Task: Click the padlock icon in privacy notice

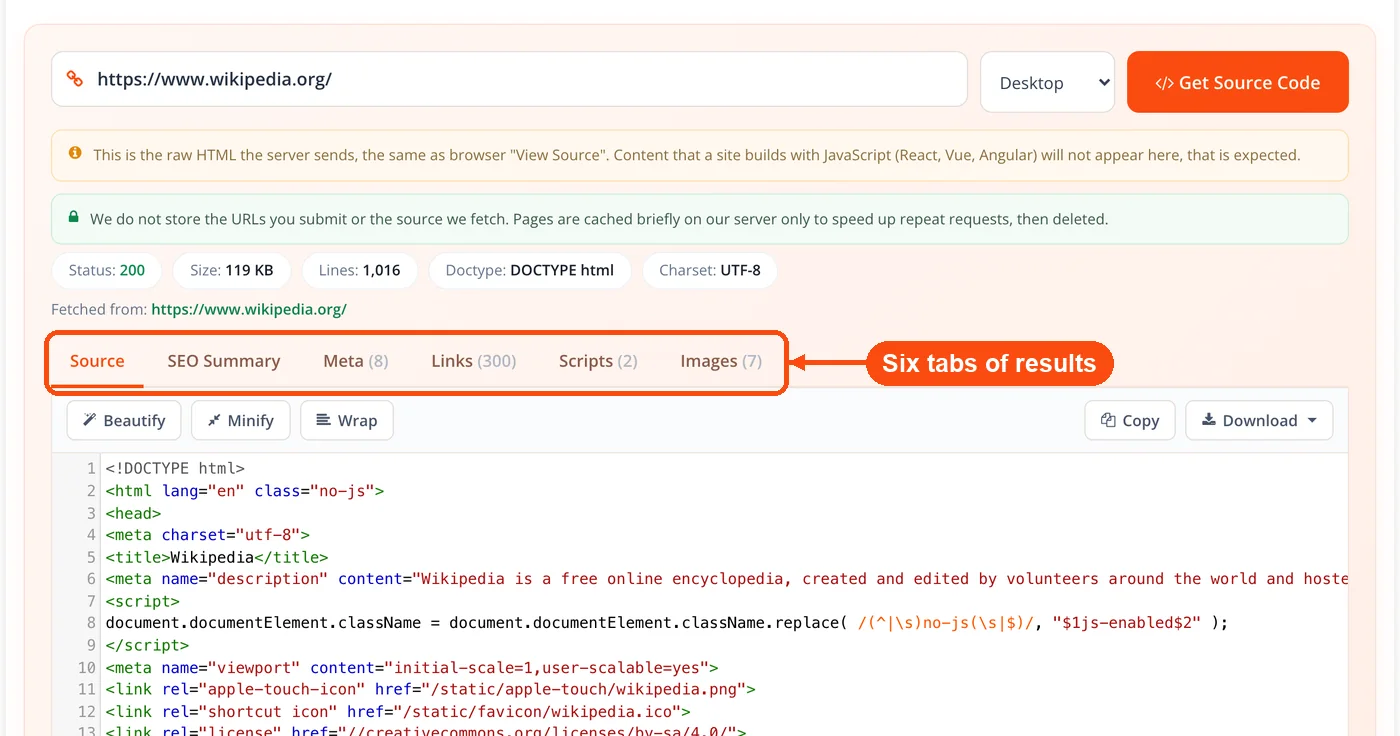Action: [73, 217]
